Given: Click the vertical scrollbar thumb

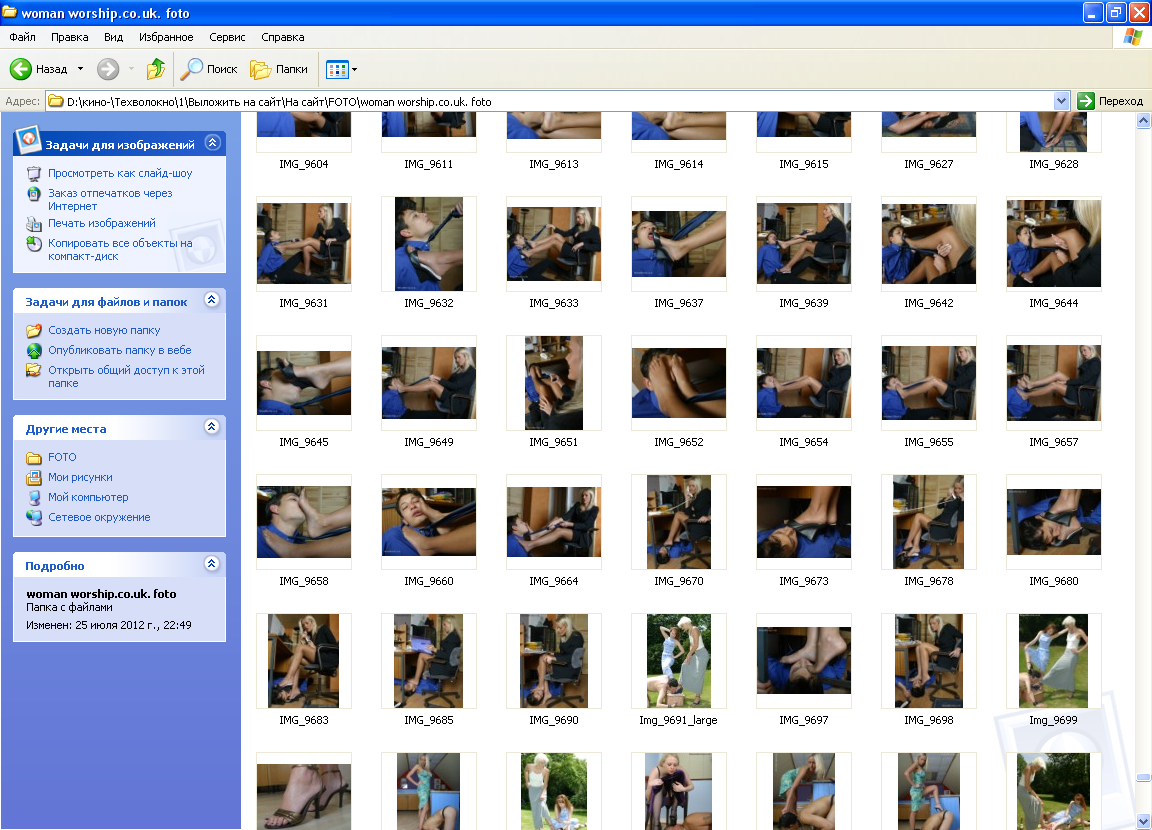Looking at the screenshot, I should click(1143, 777).
